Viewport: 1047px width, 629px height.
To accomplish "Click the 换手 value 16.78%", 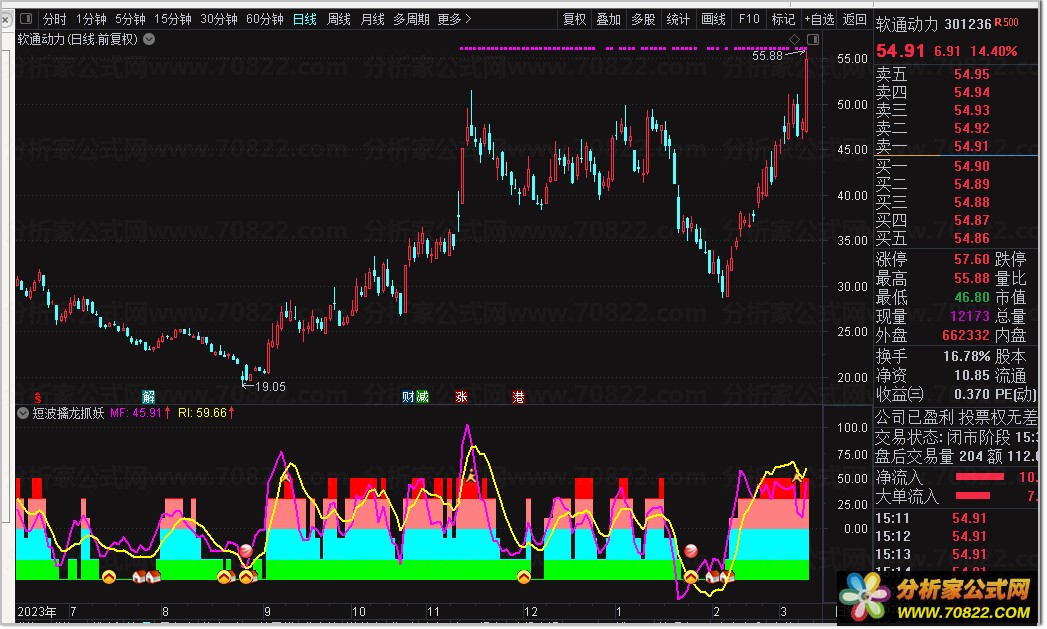I will pyautogui.click(x=966, y=357).
